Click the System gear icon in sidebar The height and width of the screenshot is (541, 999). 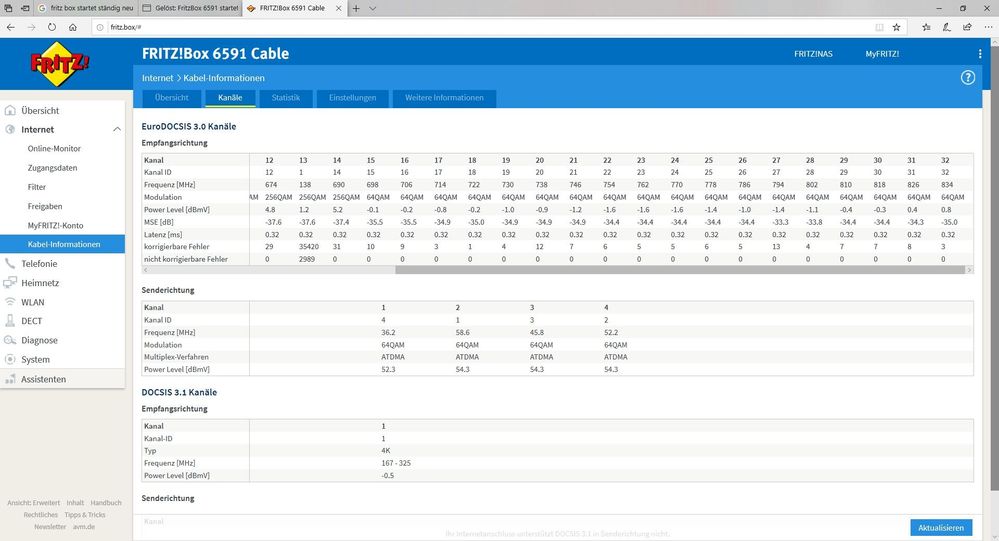10,359
